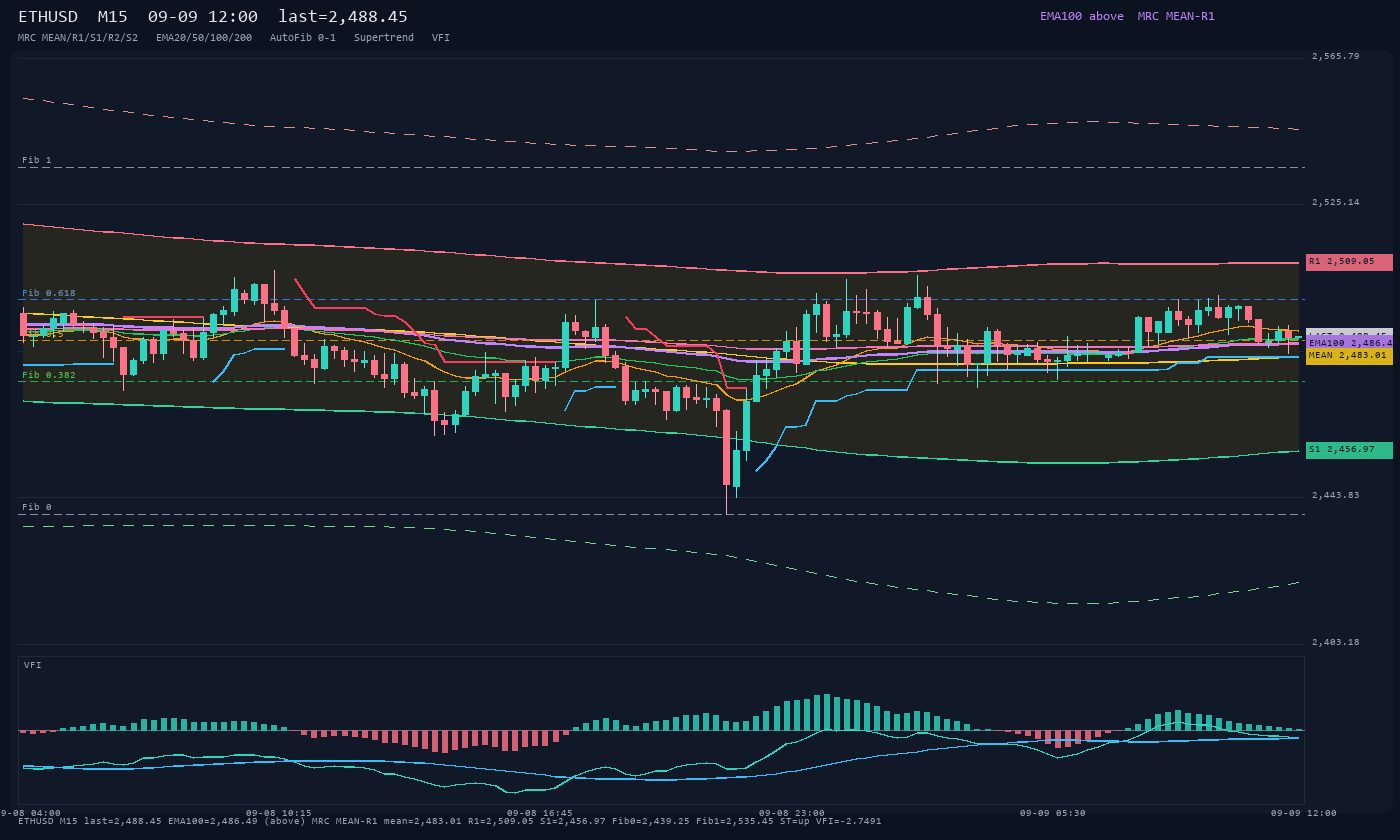Click the R1 2,509.05 price tag
Image resolution: width=1400 pixels, height=840 pixels.
pyautogui.click(x=1349, y=262)
